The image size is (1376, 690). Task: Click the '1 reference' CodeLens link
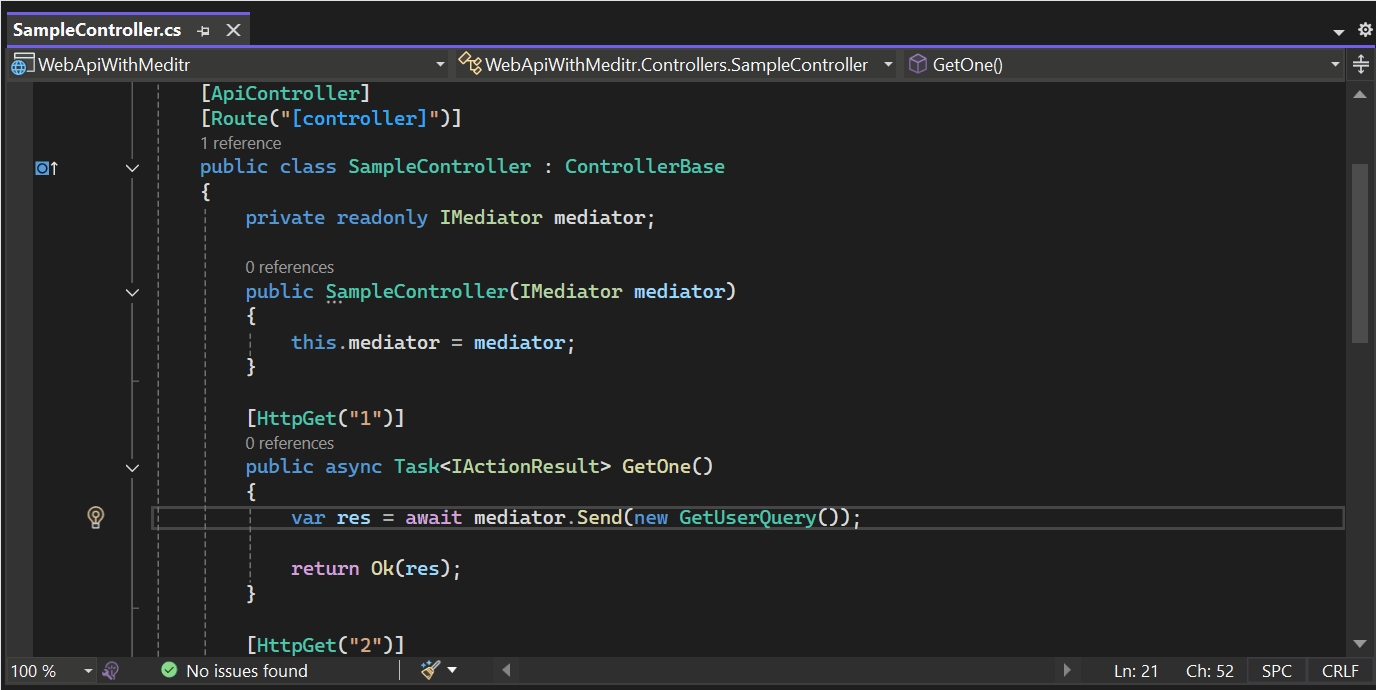[x=241, y=143]
